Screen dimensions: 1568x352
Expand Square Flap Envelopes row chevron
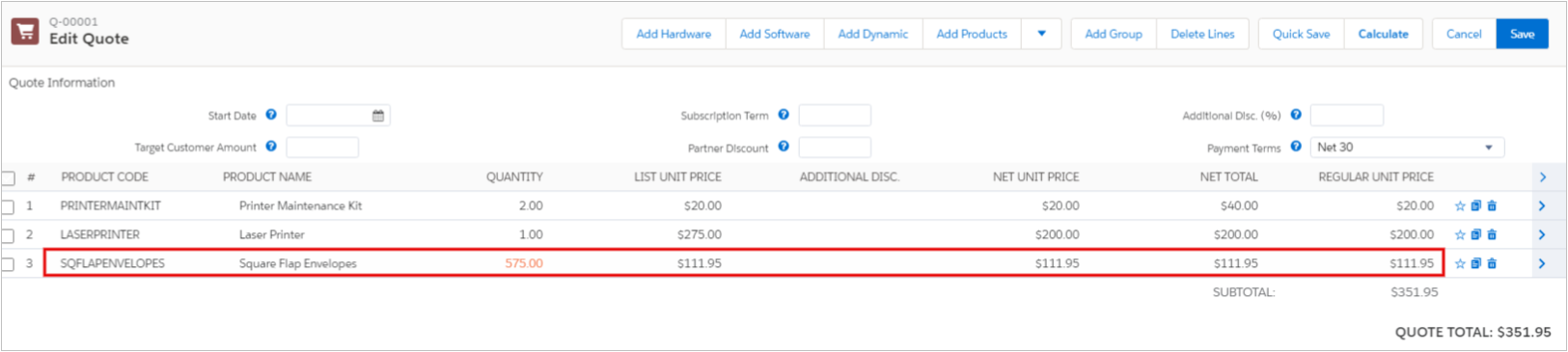(1542, 264)
